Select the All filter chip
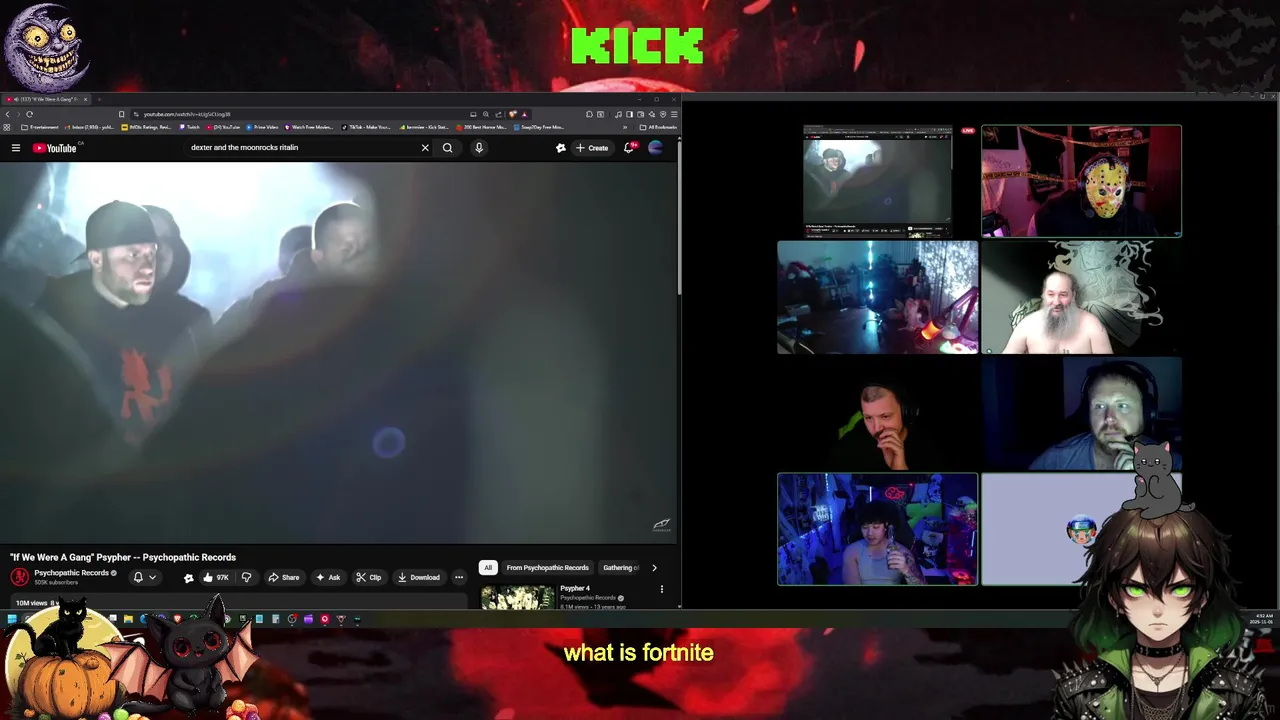This screenshot has height=720, width=1280. point(488,568)
